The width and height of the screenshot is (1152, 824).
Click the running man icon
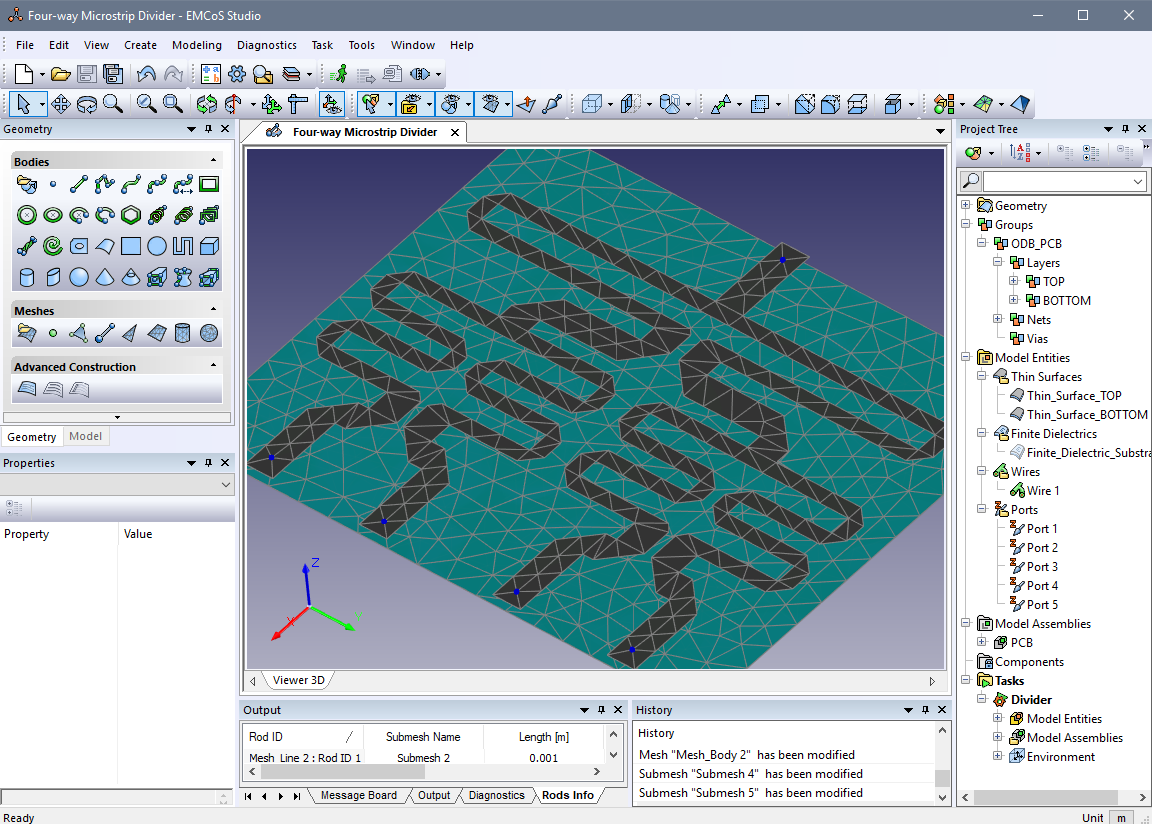click(341, 74)
